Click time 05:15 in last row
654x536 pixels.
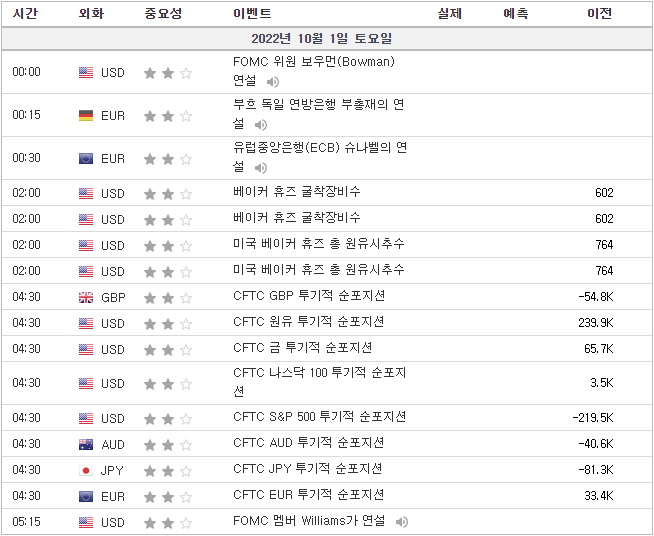(26, 522)
